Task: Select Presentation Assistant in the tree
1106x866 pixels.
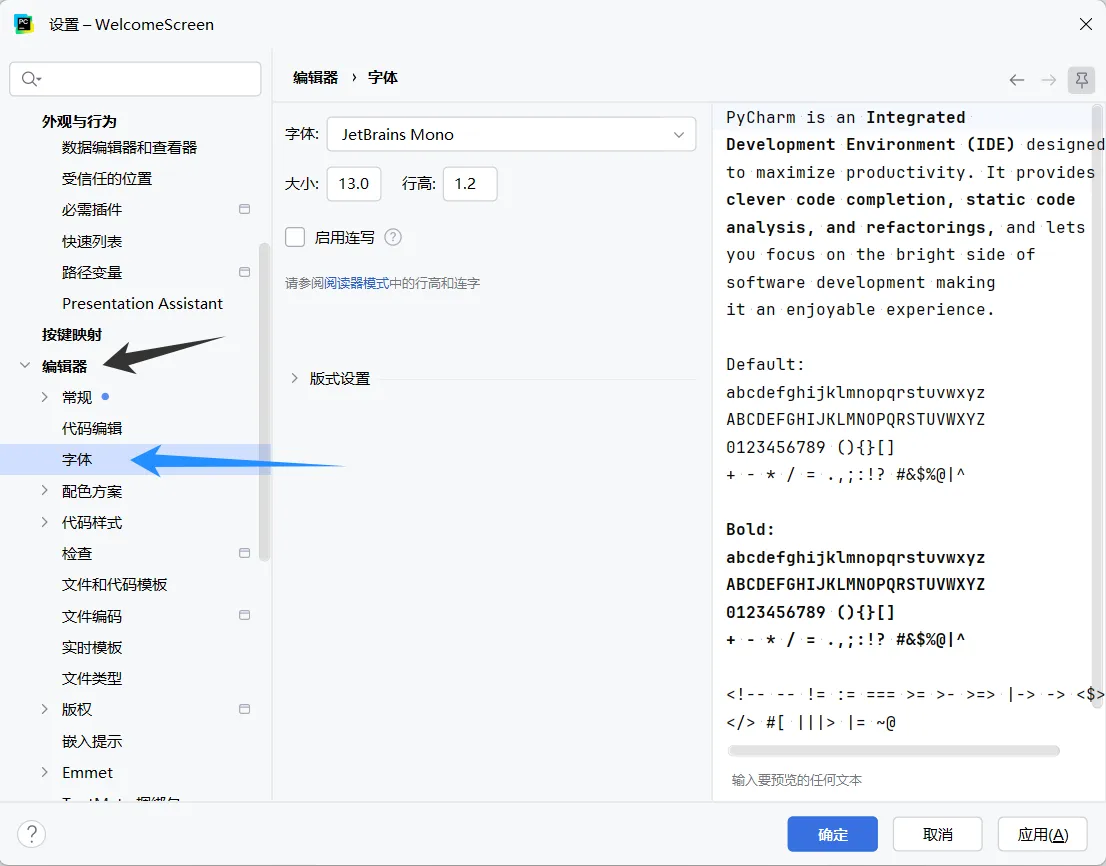Action: (x=142, y=303)
